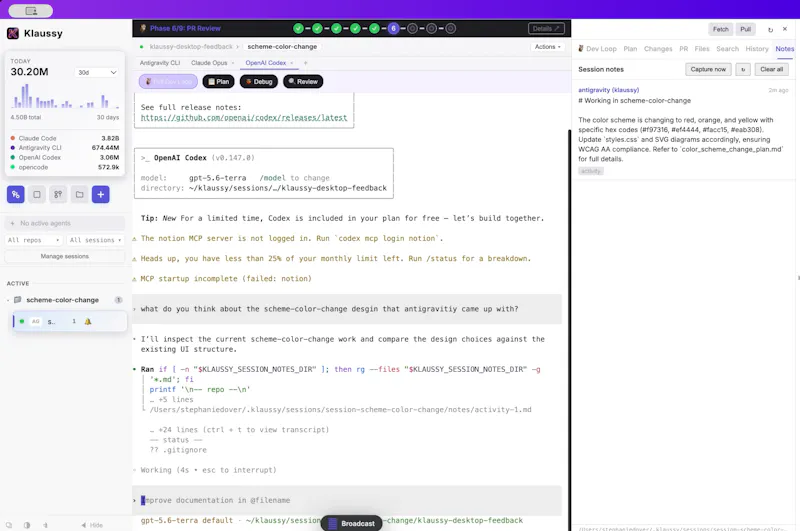This screenshot has width=800, height=531.
Task: Close the right panel with X icon
Action: click(785, 29)
